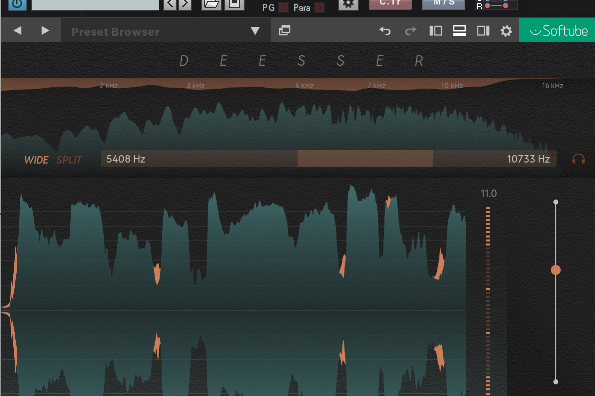
Task: Select WIDE de-esser mode
Action: pos(36,160)
